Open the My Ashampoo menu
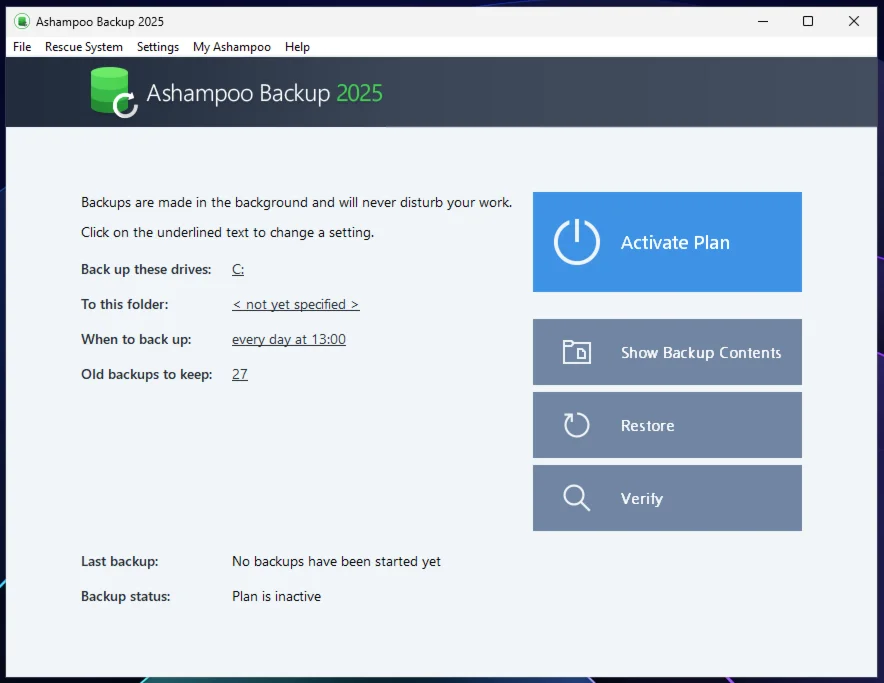Image resolution: width=884 pixels, height=683 pixels. pos(232,47)
